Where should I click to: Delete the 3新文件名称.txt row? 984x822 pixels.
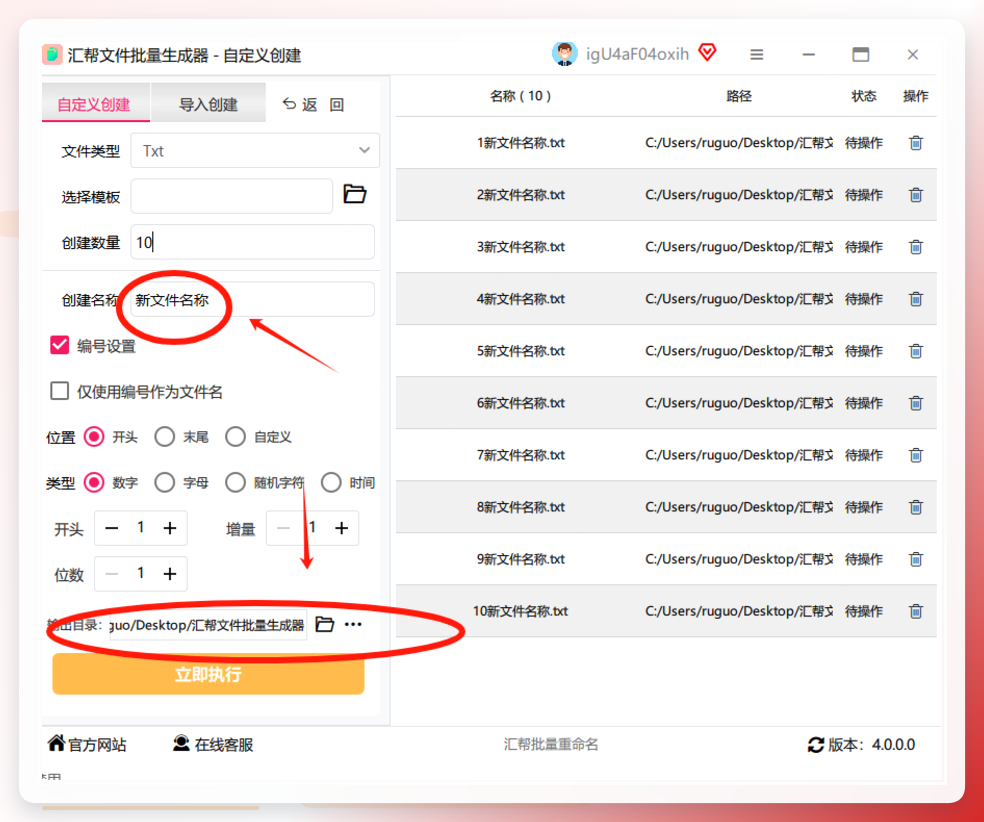pos(916,247)
